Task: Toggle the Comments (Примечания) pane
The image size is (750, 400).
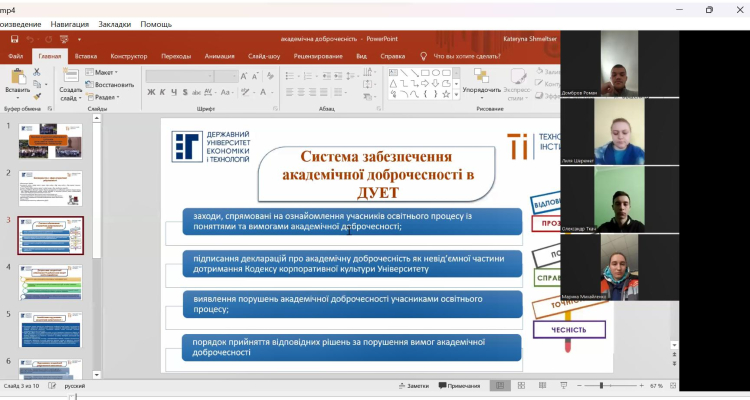Action: tap(459, 385)
